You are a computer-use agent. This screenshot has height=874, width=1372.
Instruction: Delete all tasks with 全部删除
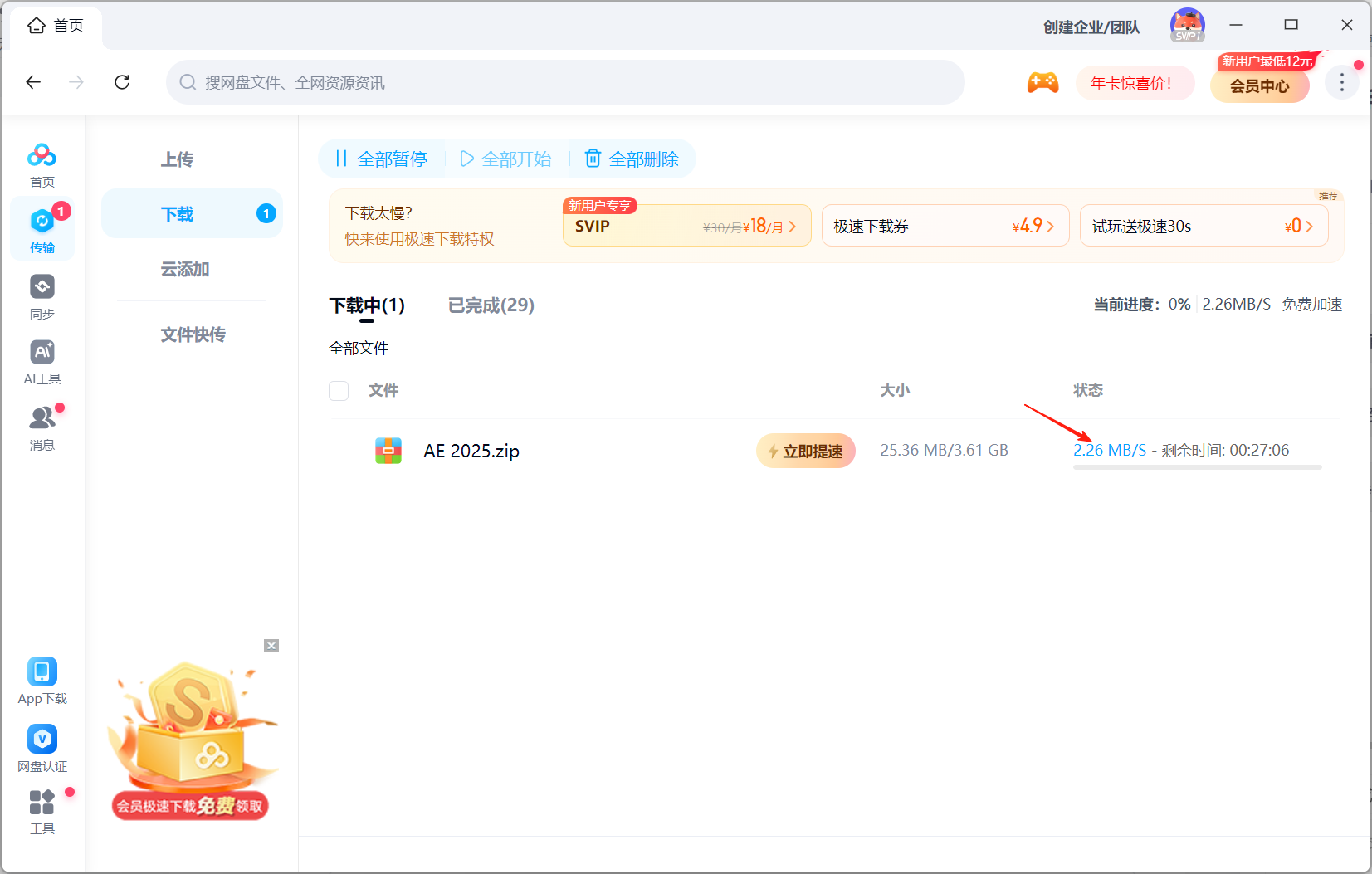click(632, 159)
